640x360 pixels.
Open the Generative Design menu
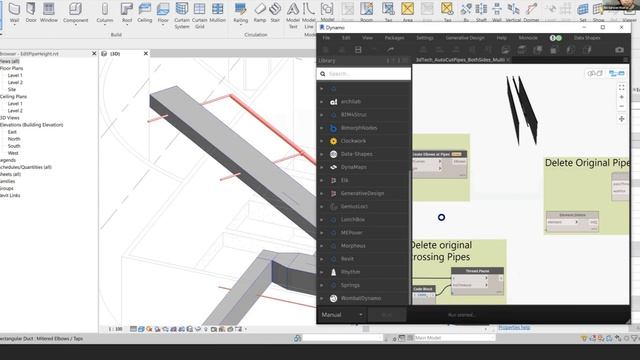465,38
